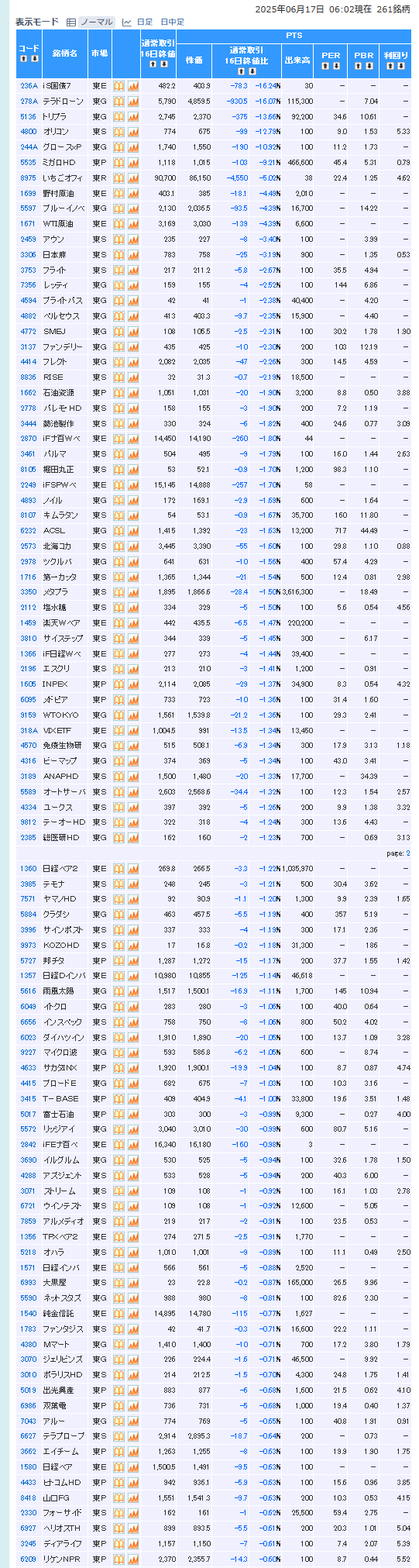The image size is (419, 1568).
Task: Open chart icon for 日経Dインバ row
Action: (132, 976)
